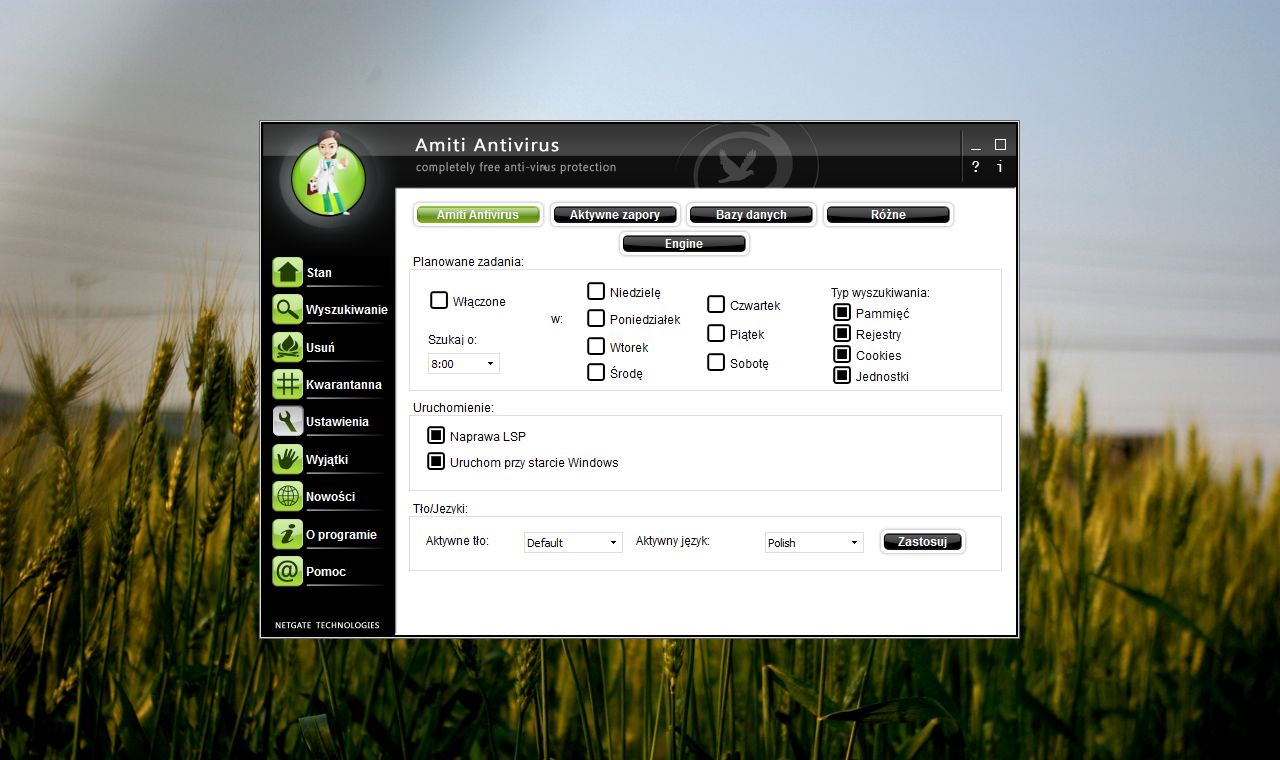Tick the Wtorek checkbox

pos(596,346)
